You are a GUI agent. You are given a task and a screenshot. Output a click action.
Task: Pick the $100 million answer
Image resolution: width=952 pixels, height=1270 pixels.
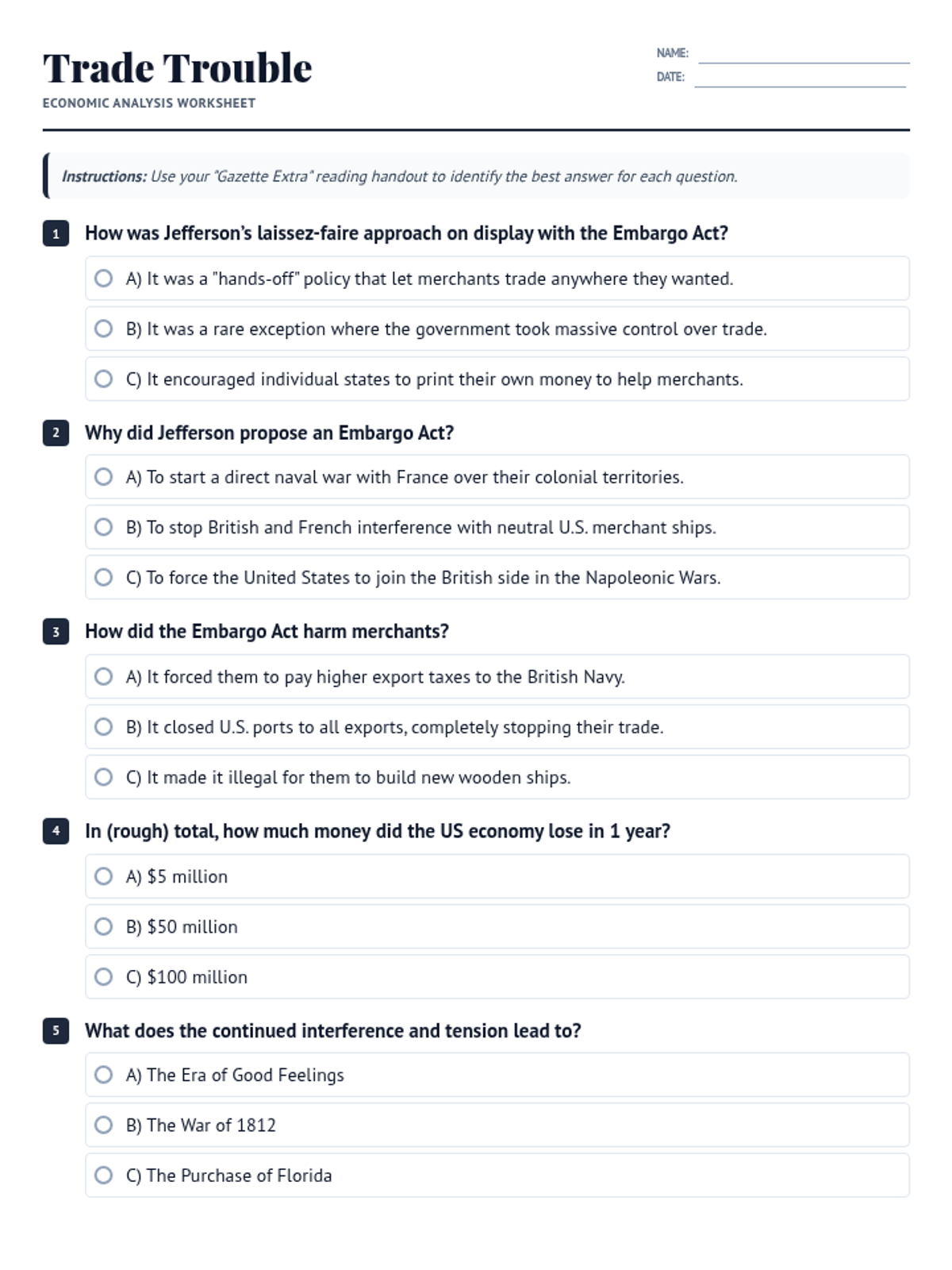tap(497, 976)
